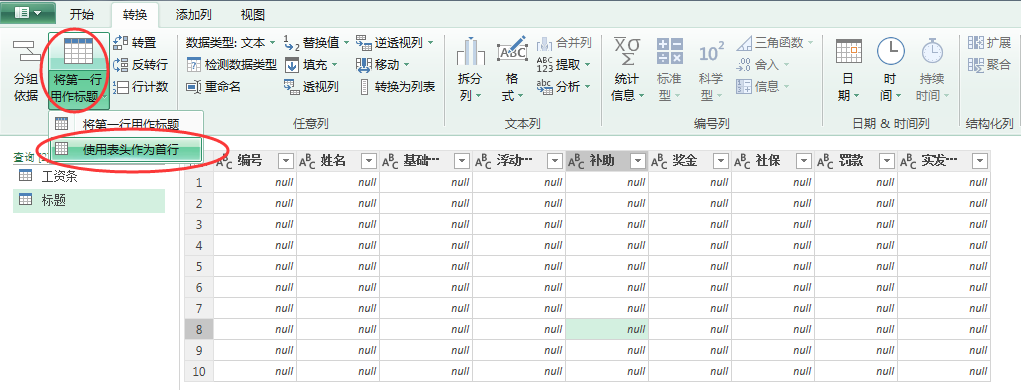1021x390 pixels.
Task: Click Detect Data Type (检测数据类型)
Action: (231, 64)
